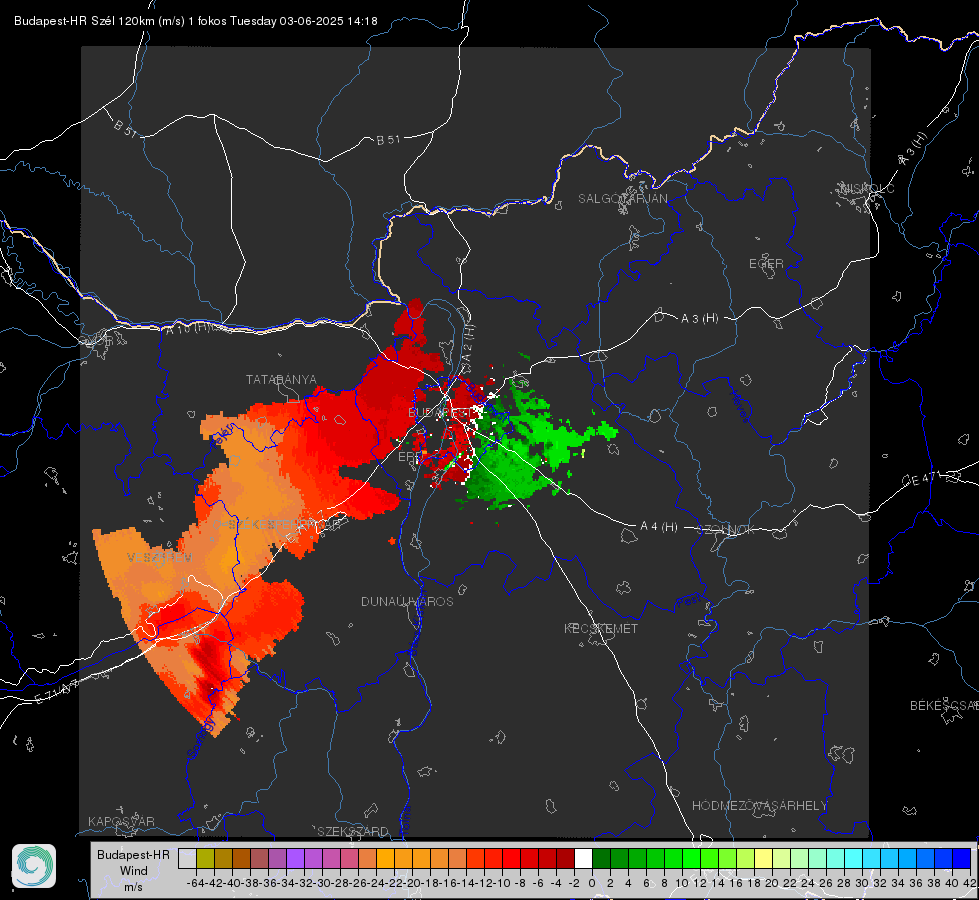Image resolution: width=979 pixels, height=900 pixels.
Task: Click the 42 value on wind scale
Action: point(969,883)
